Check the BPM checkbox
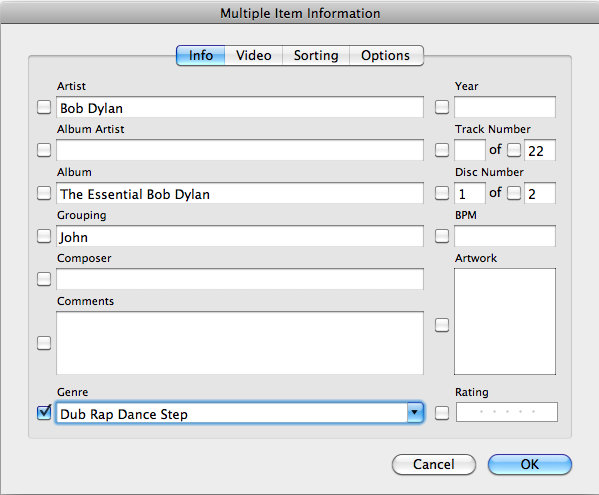This screenshot has width=599, height=495. 442,236
